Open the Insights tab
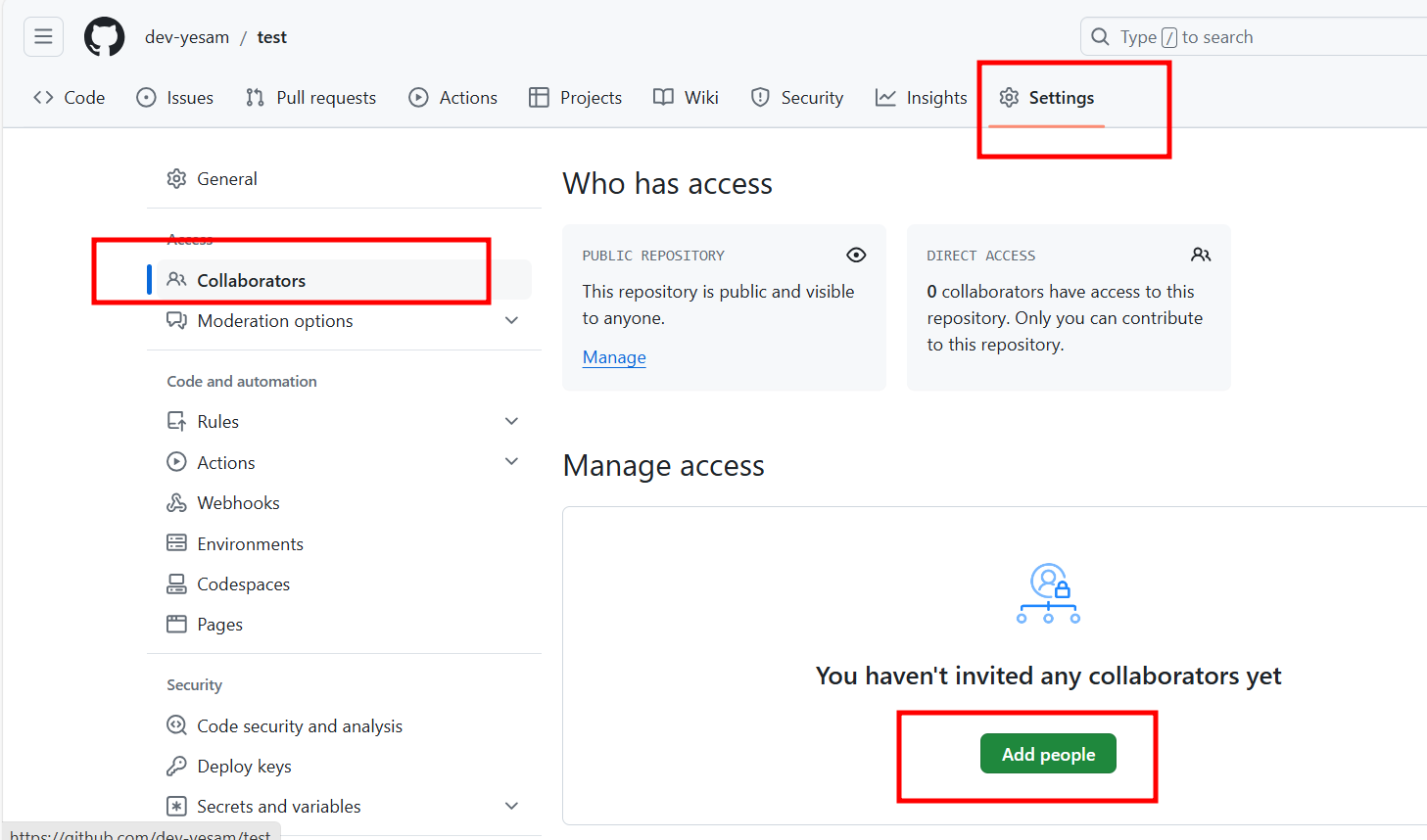The width and height of the screenshot is (1427, 840). [921, 97]
